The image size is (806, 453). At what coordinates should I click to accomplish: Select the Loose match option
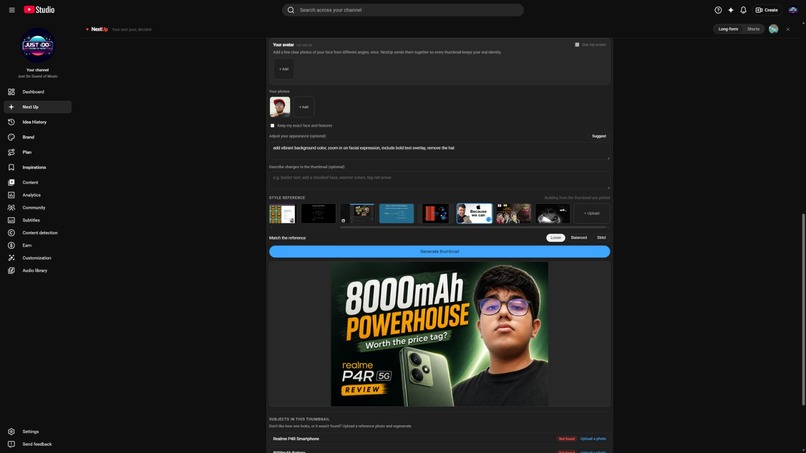pyautogui.click(x=556, y=238)
